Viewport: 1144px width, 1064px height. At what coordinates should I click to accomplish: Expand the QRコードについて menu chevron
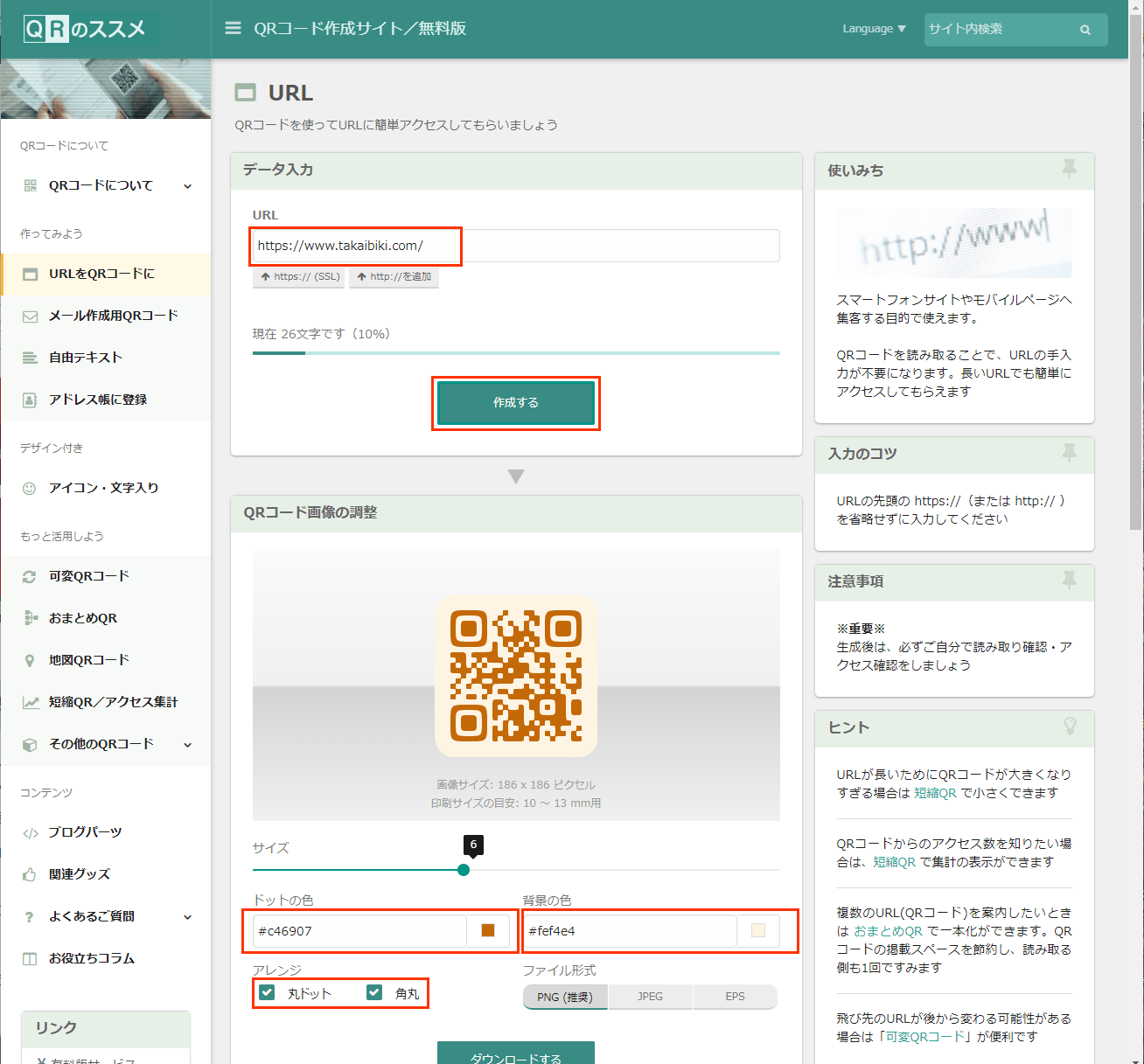187,185
